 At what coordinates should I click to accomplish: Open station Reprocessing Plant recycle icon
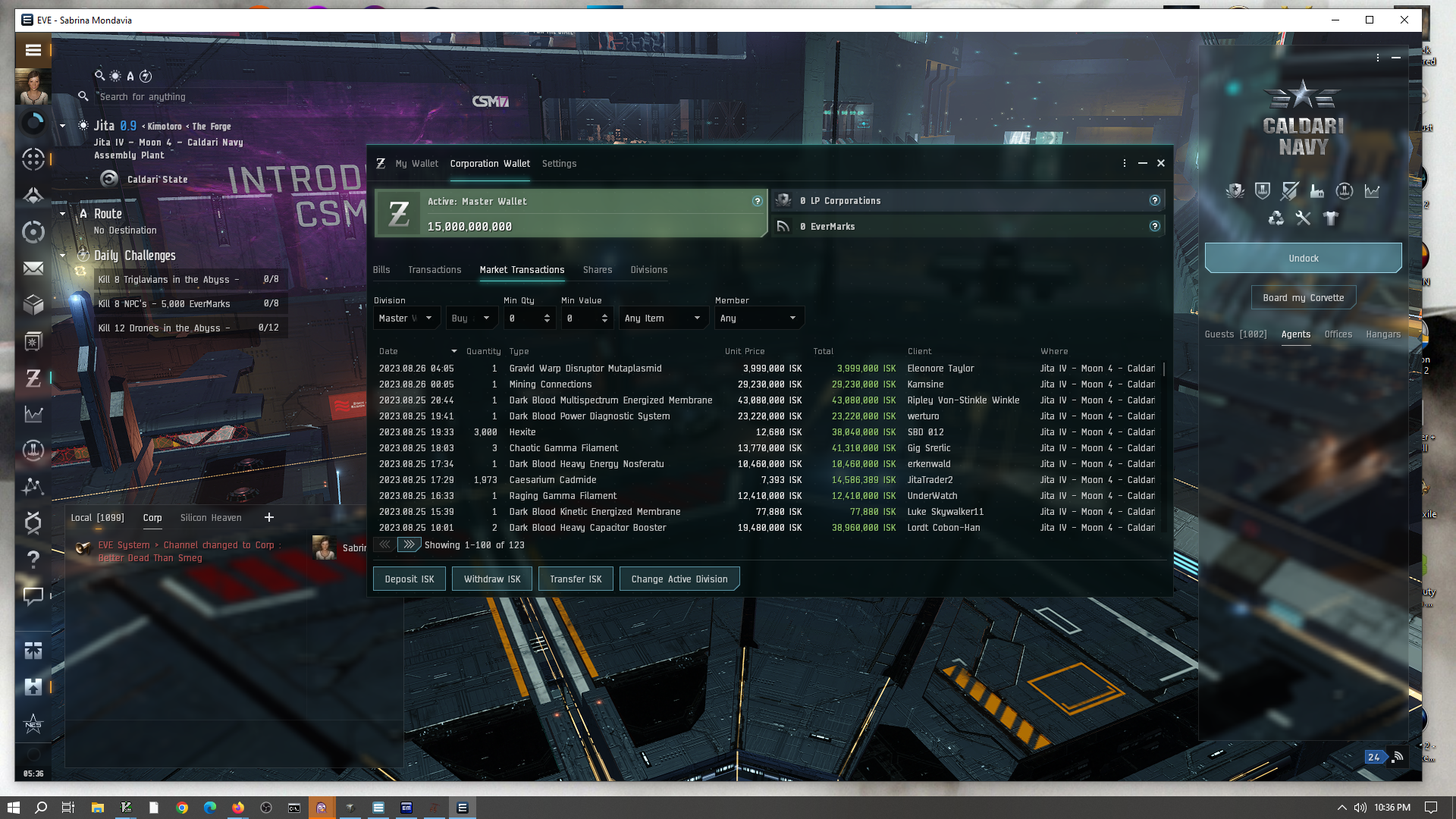pos(1276,218)
